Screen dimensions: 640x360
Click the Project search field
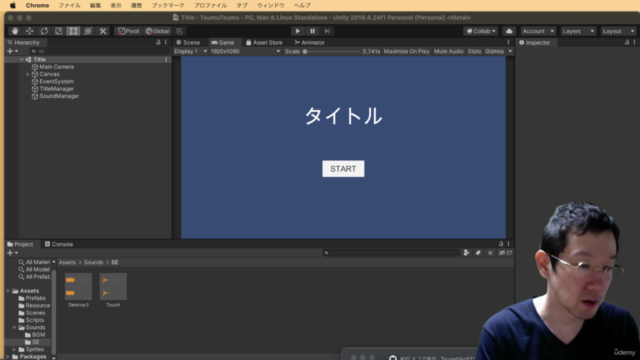391,253
